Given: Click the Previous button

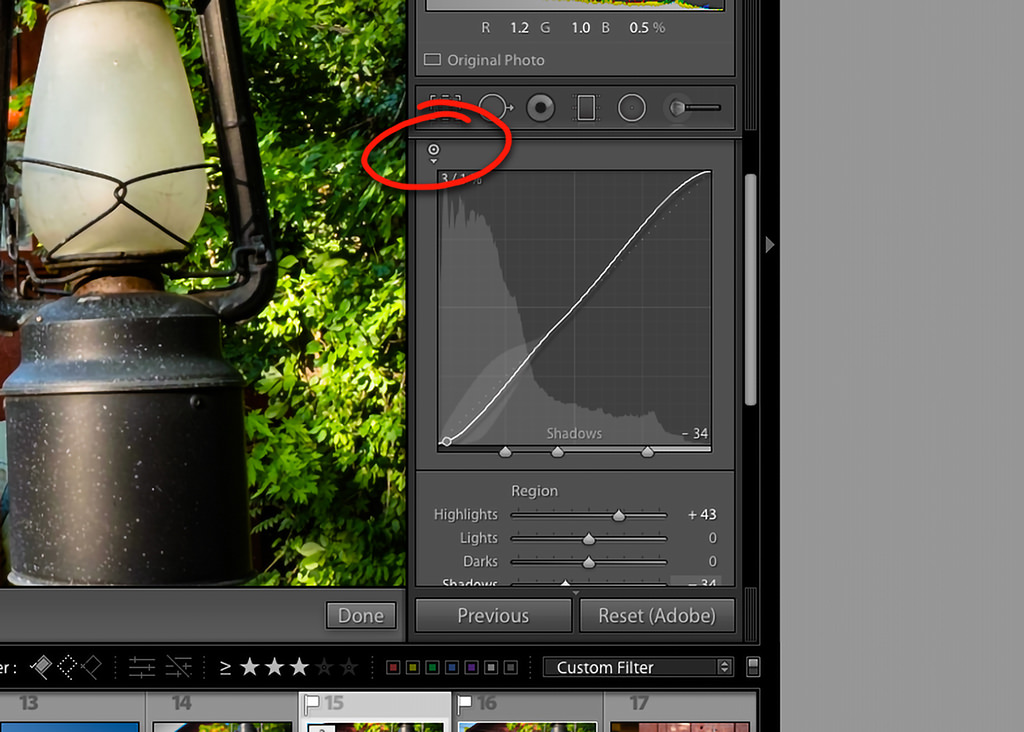Looking at the screenshot, I should tap(493, 616).
